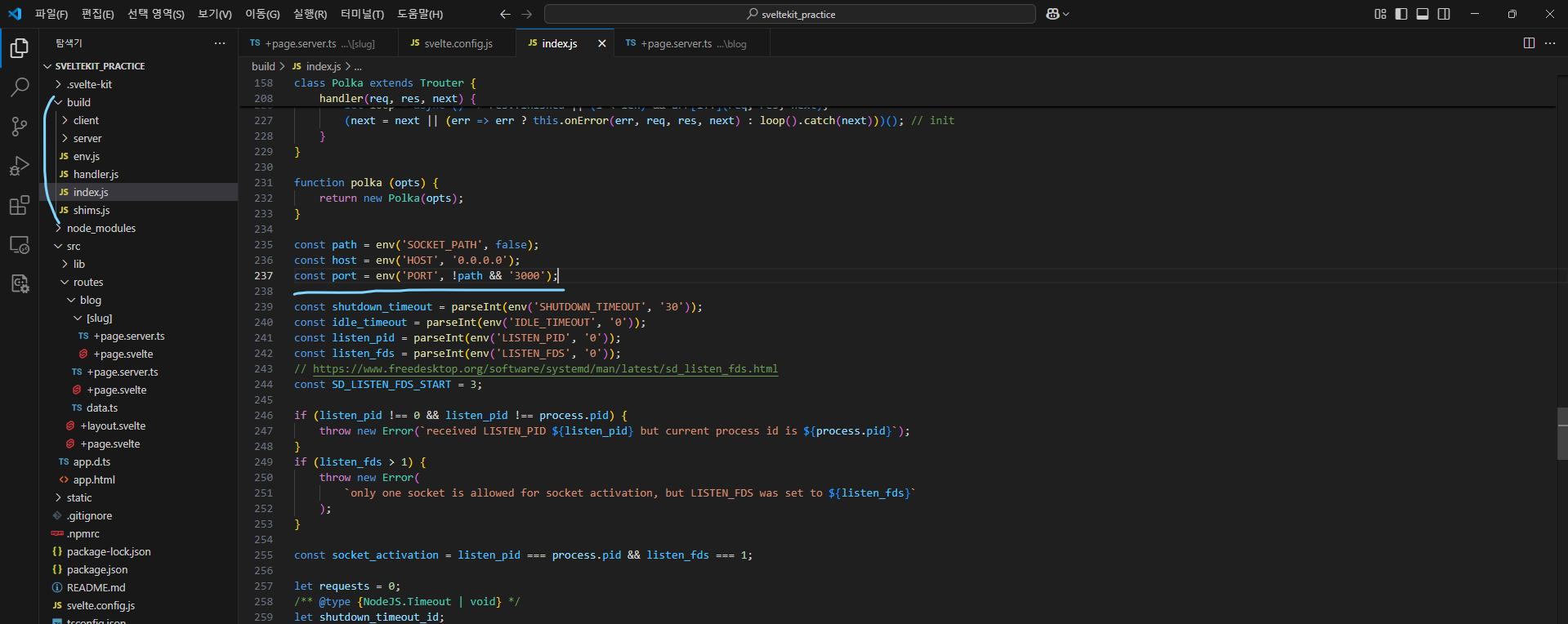This screenshot has width=1568, height=624.
Task: Open the 이동(G) menu
Action: [262, 14]
